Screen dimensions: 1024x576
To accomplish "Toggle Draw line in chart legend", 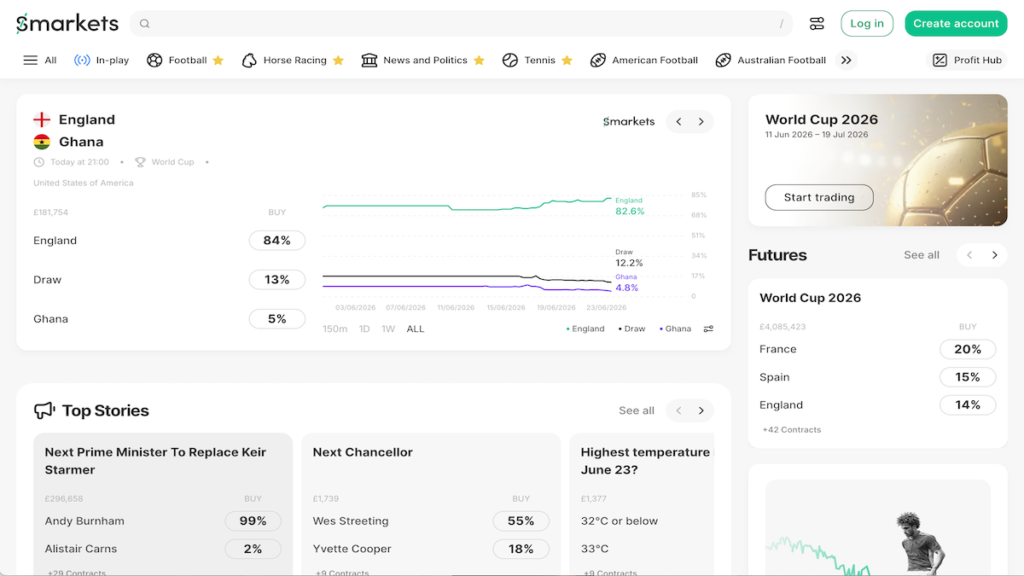I will [x=632, y=329].
